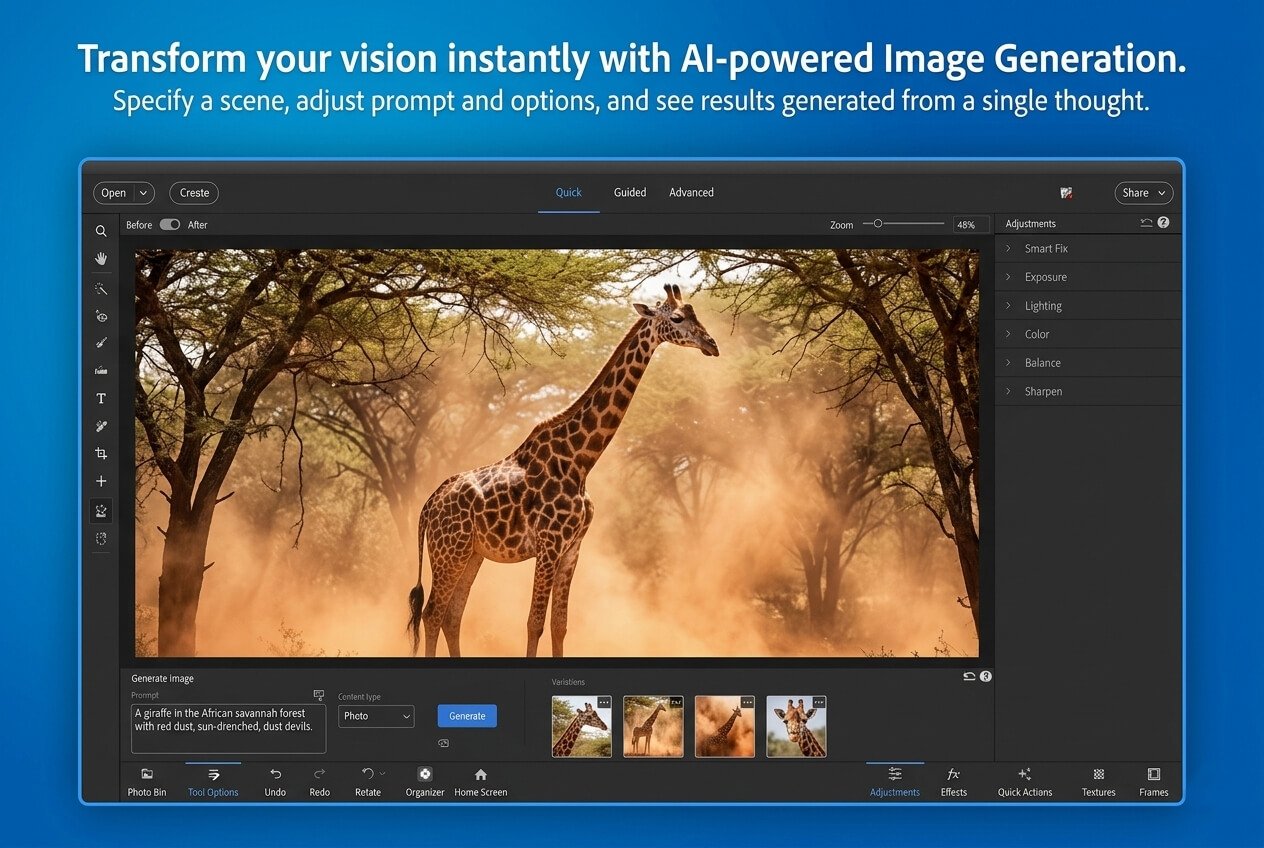
Task: Open the Advanced editing tab
Action: click(x=691, y=192)
